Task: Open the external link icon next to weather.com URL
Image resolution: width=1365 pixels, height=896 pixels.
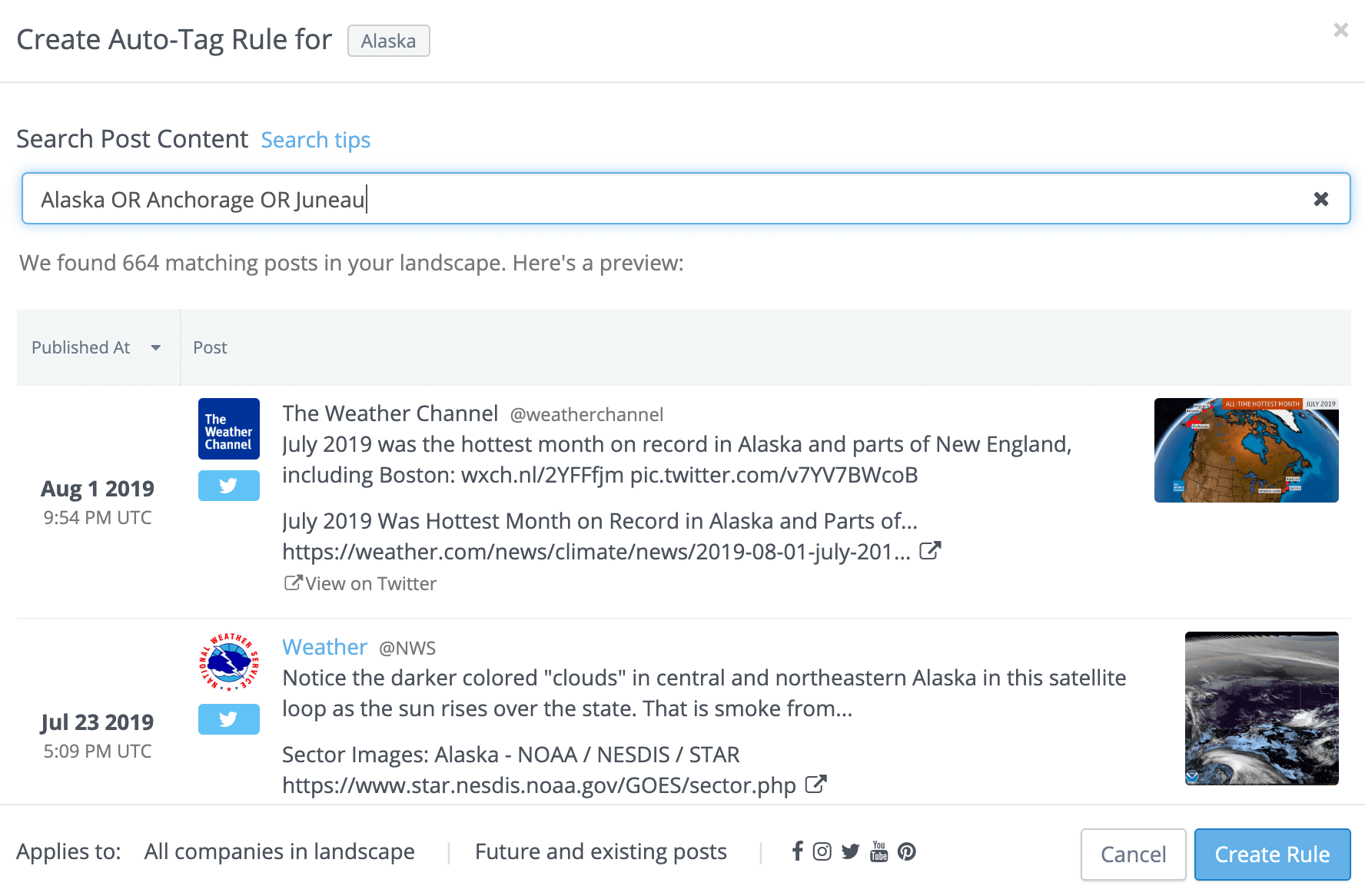Action: click(x=931, y=550)
